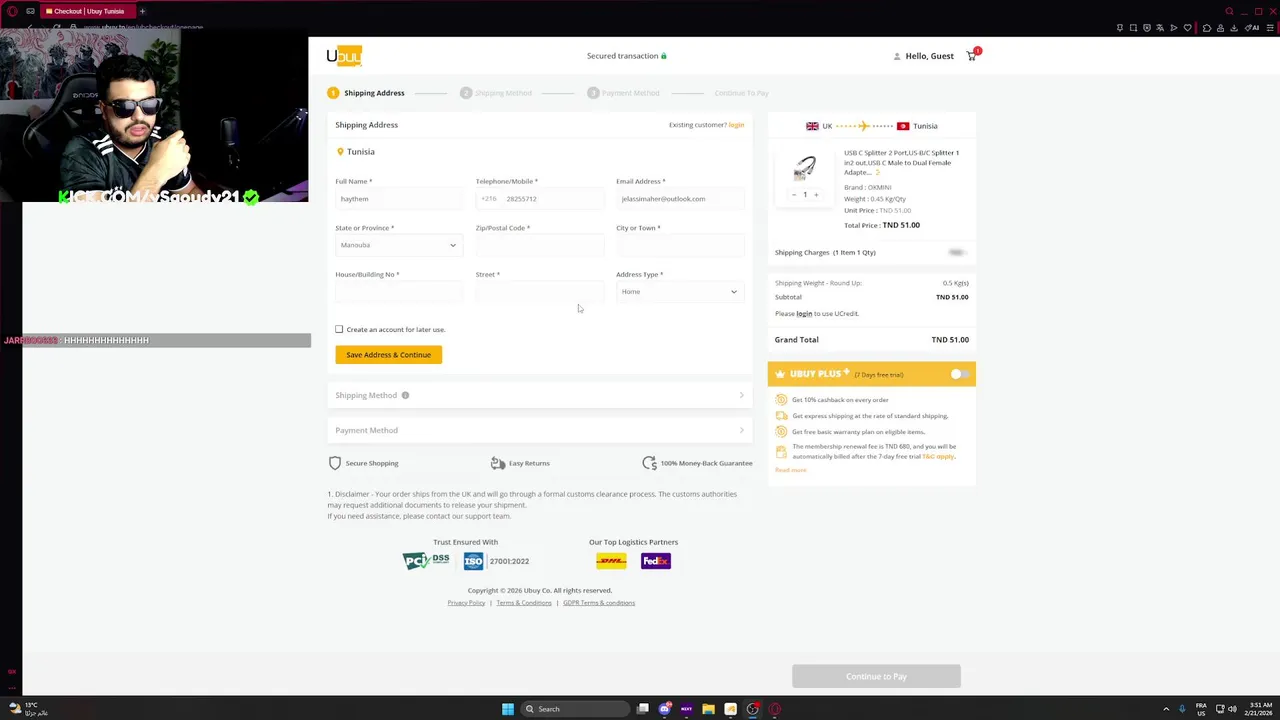Screen dimensions: 1280x720
Task: Open Discord from the taskbar
Action: 664,709
